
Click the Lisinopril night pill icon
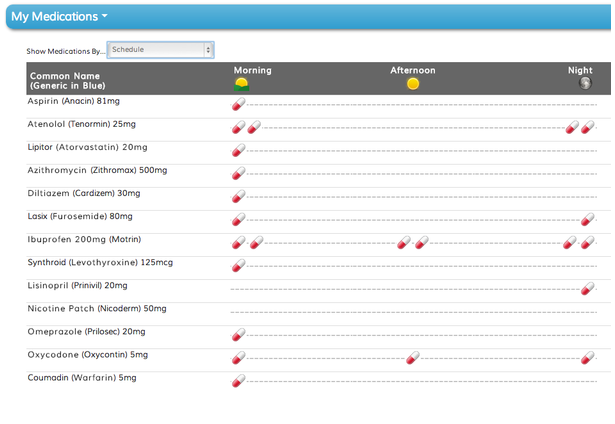point(588,289)
